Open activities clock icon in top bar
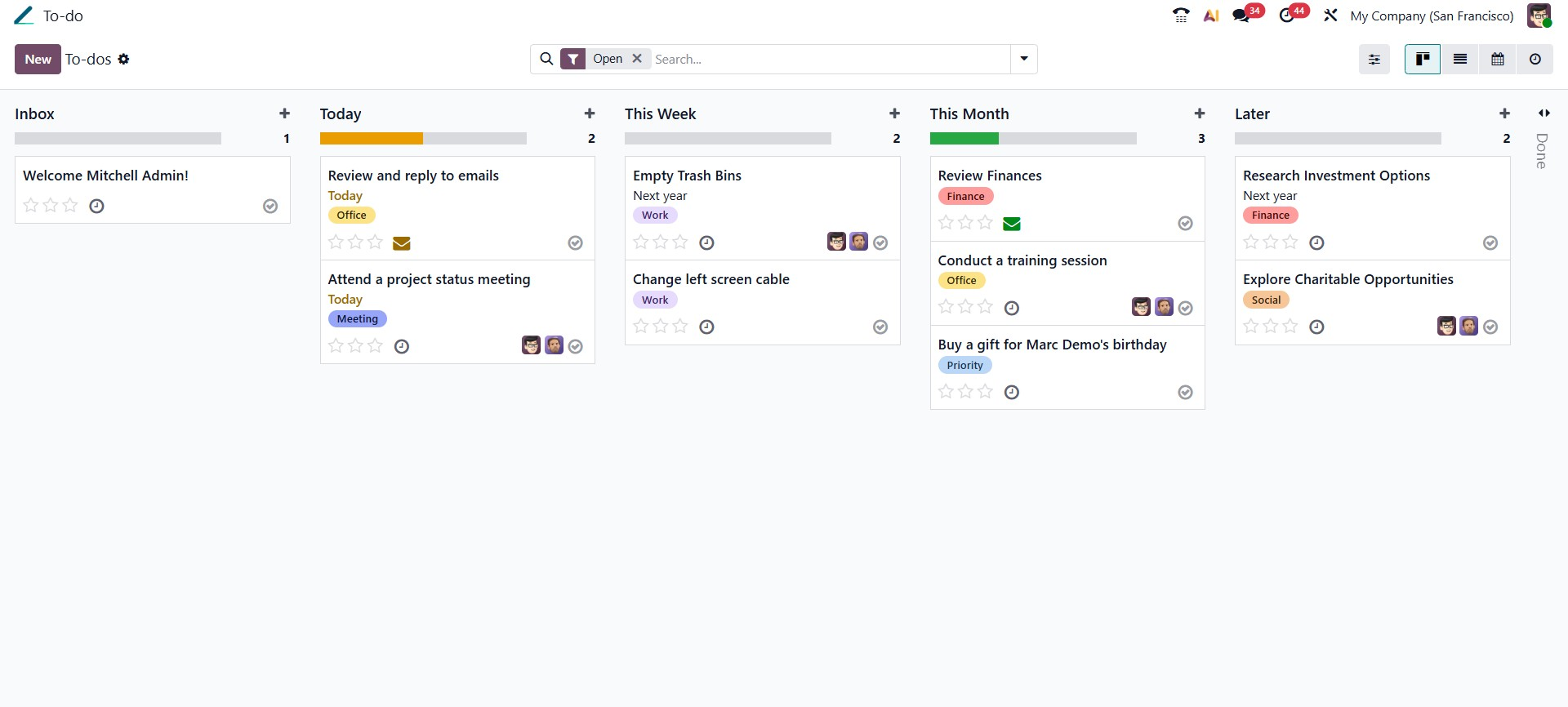The width and height of the screenshot is (1568, 707). tap(1287, 16)
